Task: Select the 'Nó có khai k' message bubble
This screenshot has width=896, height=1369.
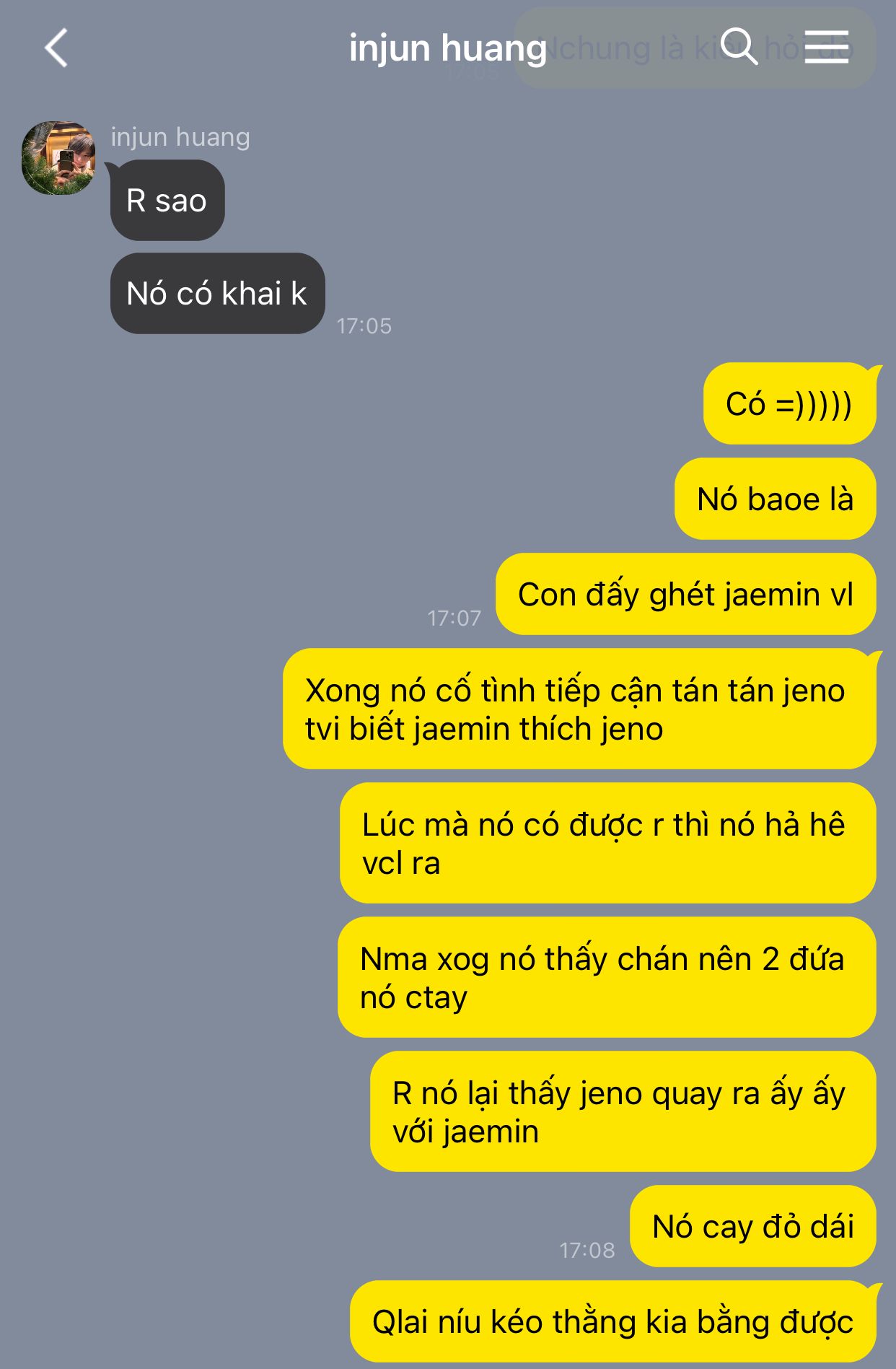Action: point(217,293)
